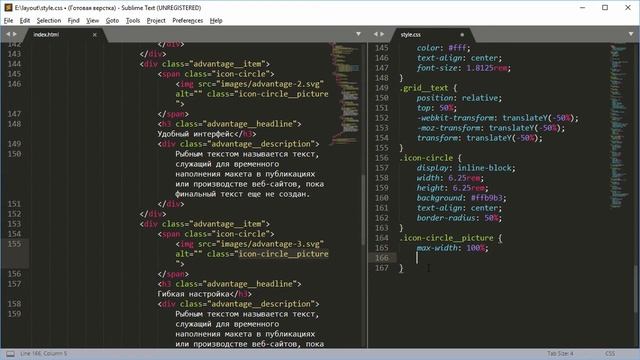Go to next tab in left pane
Viewport: 640px width, 360px height.
coord(15,34)
